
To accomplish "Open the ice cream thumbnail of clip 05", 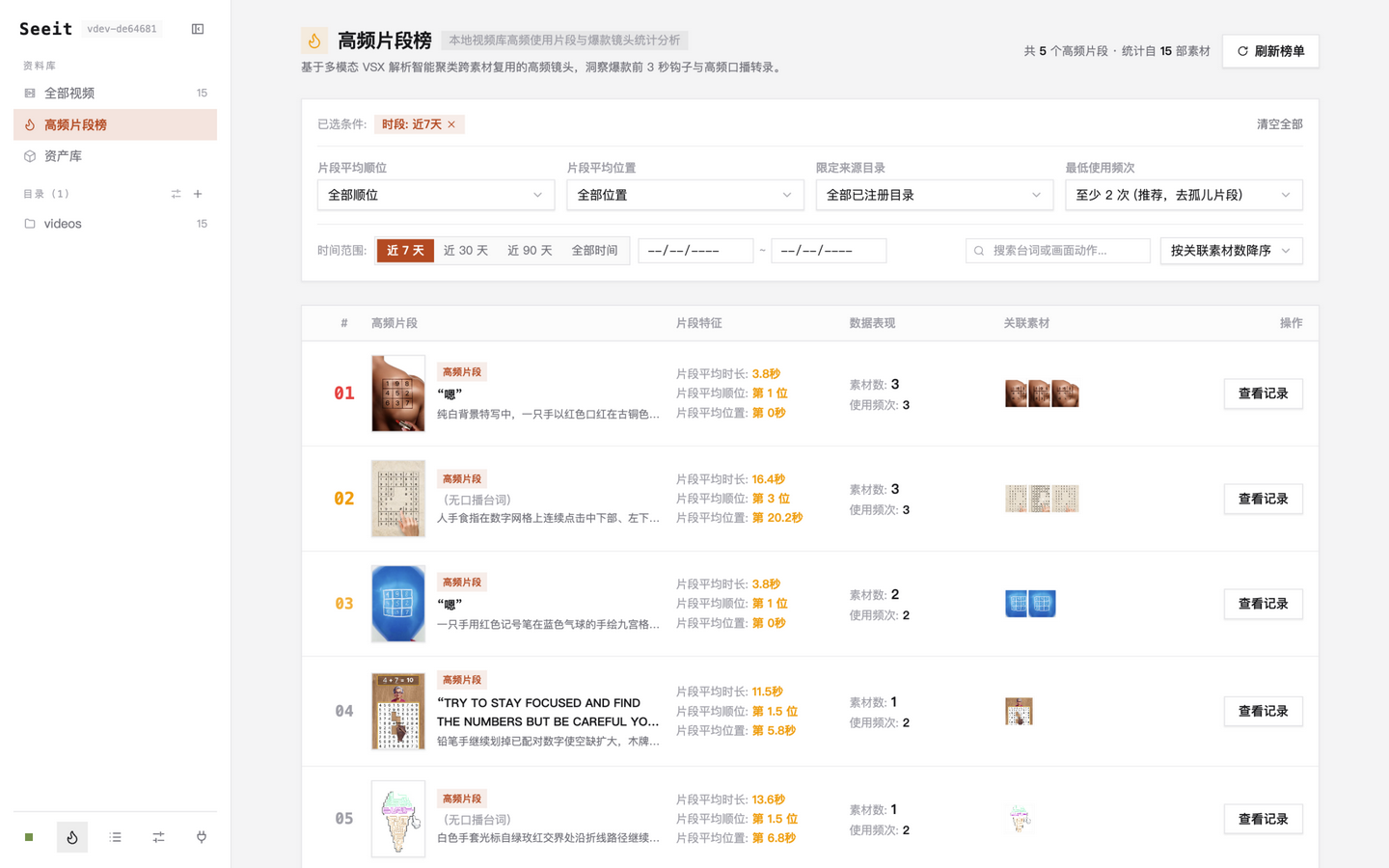I will coord(398,819).
